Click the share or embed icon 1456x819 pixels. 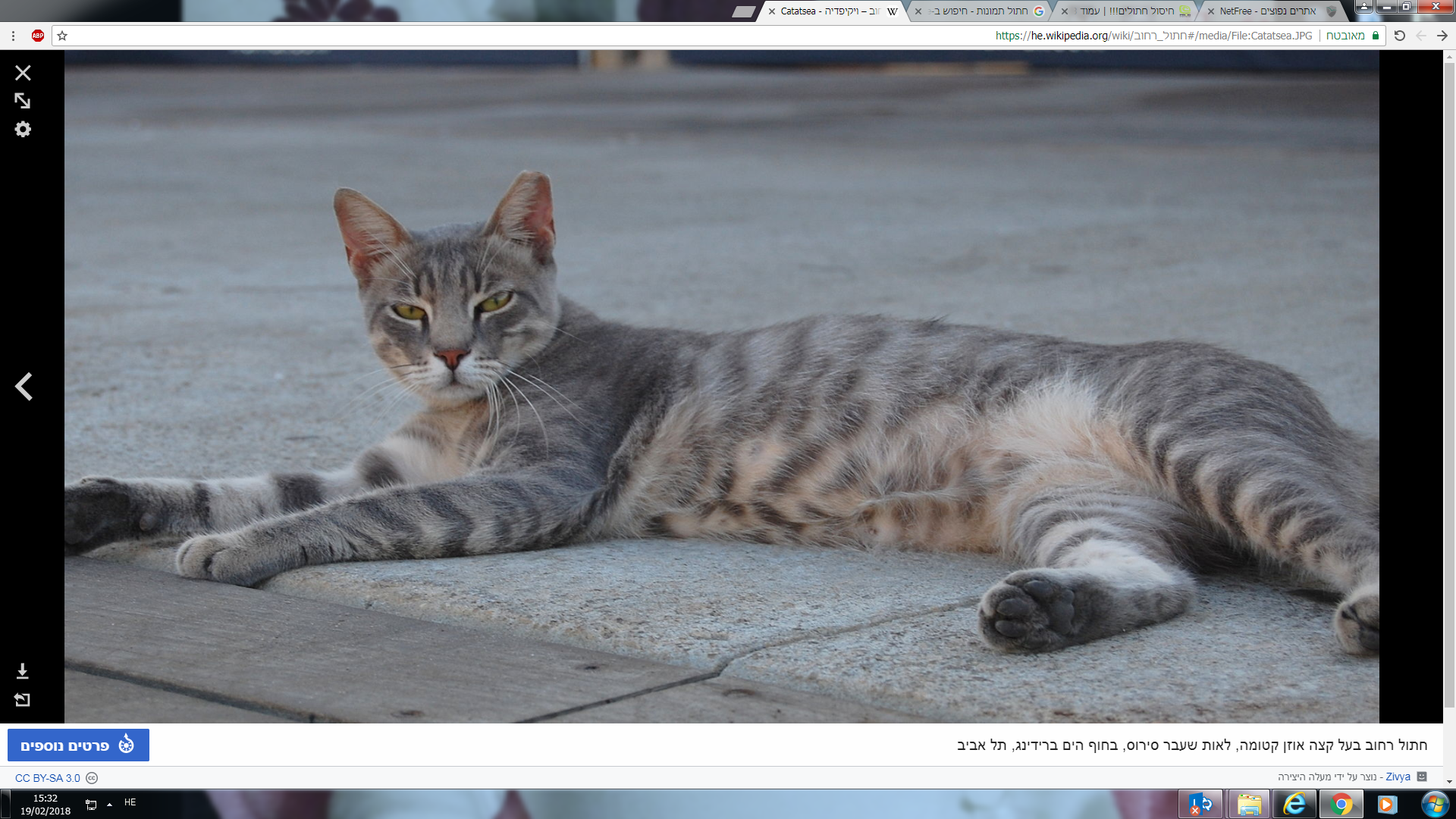pyautogui.click(x=23, y=700)
